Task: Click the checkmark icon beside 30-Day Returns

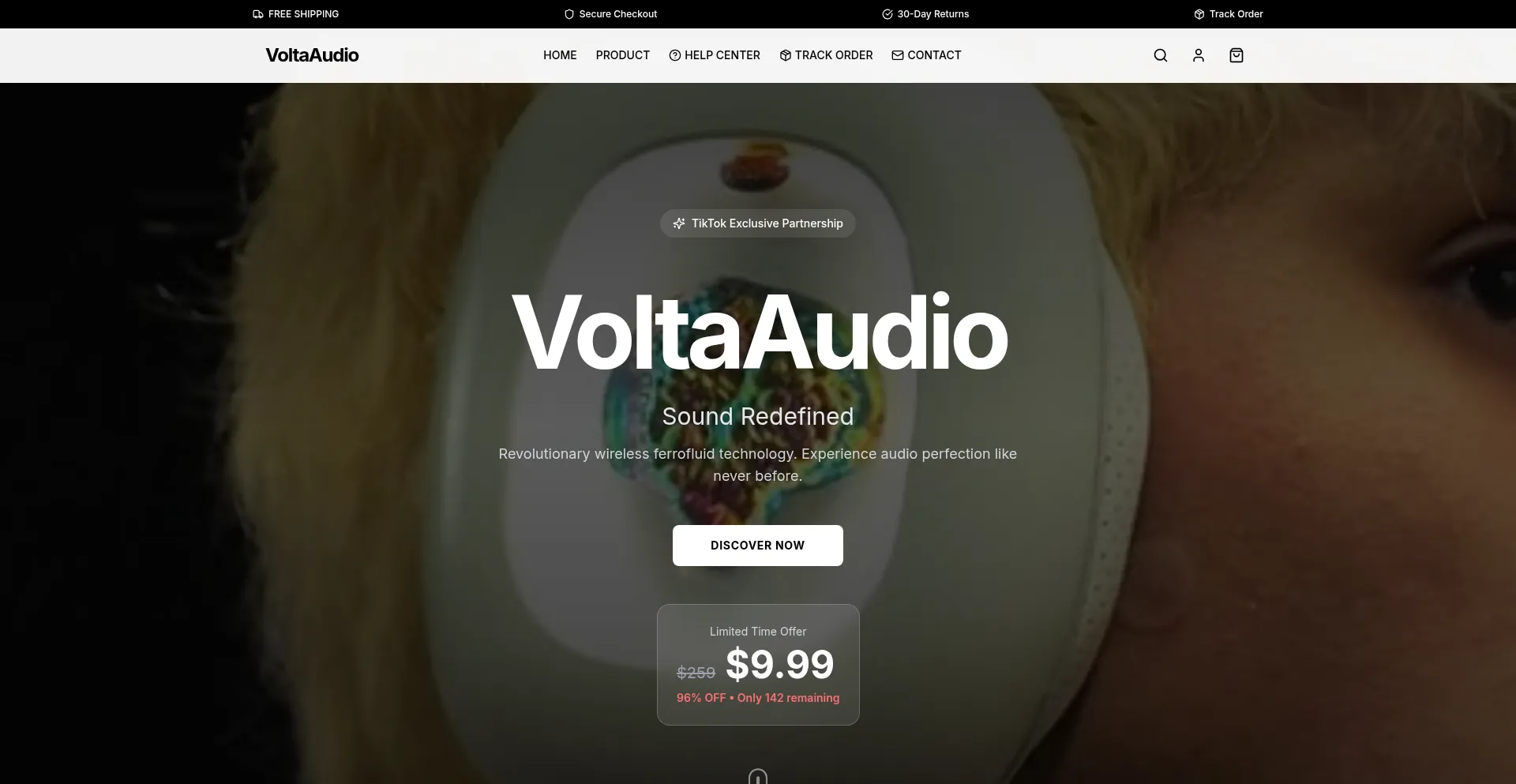Action: pyautogui.click(x=887, y=14)
